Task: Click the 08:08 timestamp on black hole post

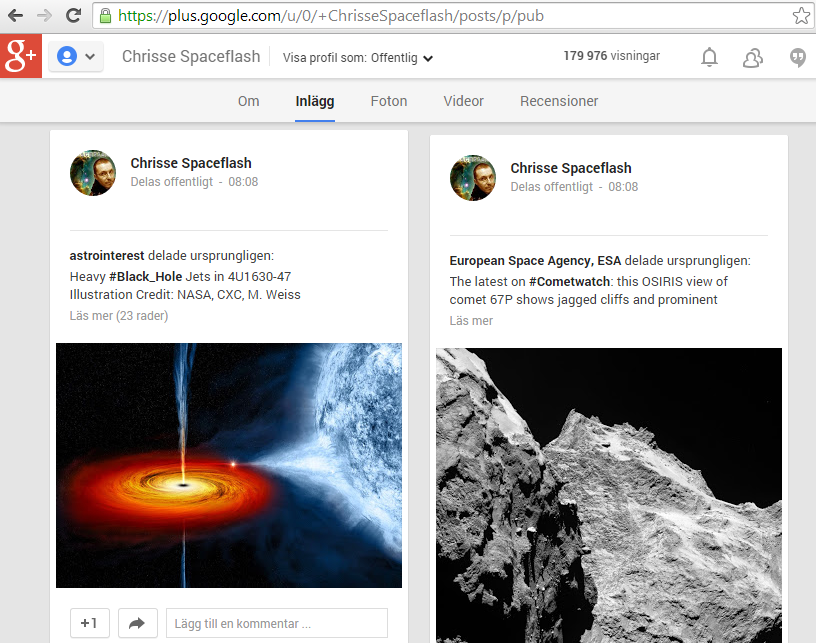Action: point(243,182)
